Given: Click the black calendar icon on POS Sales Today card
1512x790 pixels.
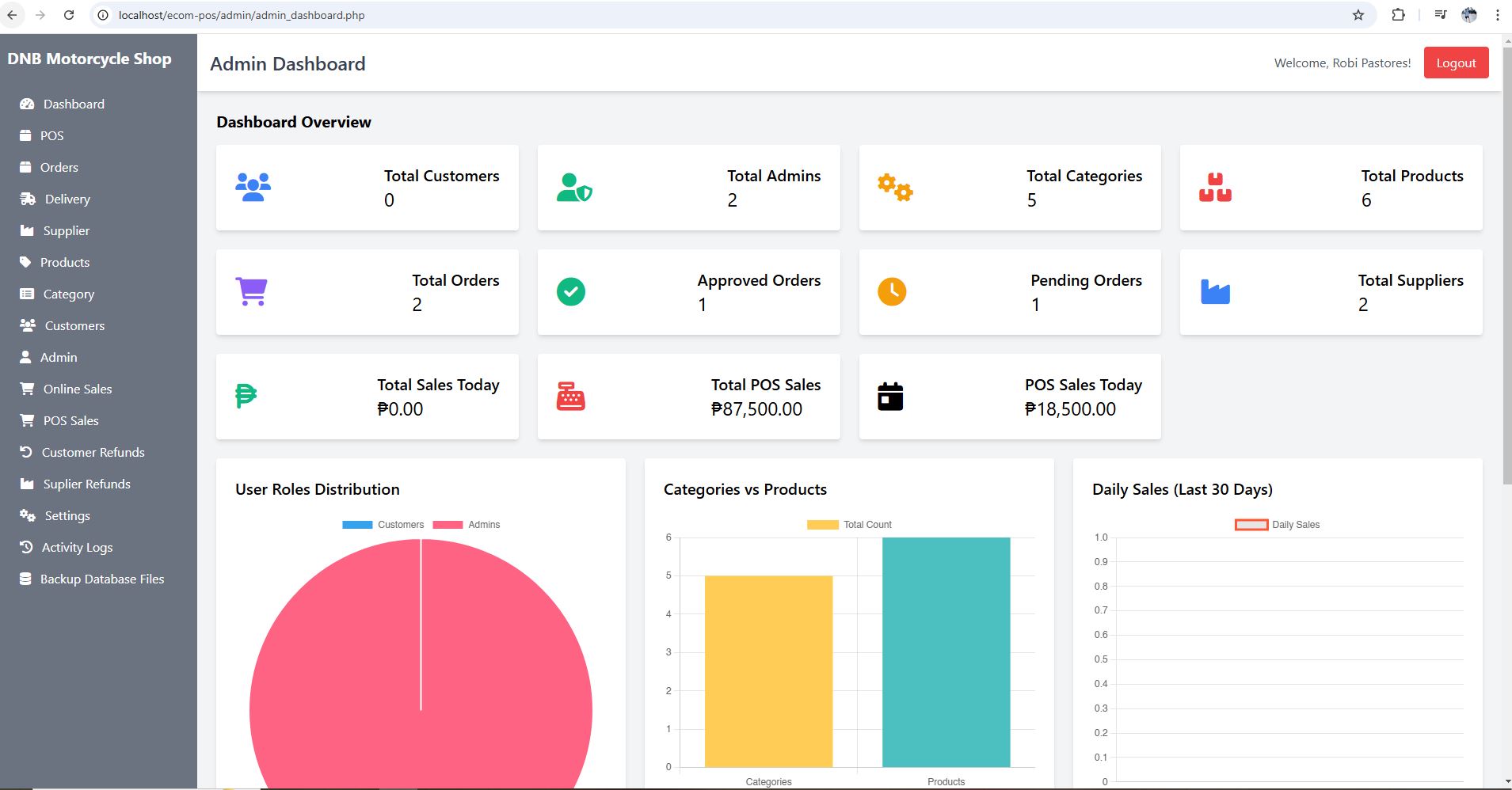Looking at the screenshot, I should [x=890, y=396].
